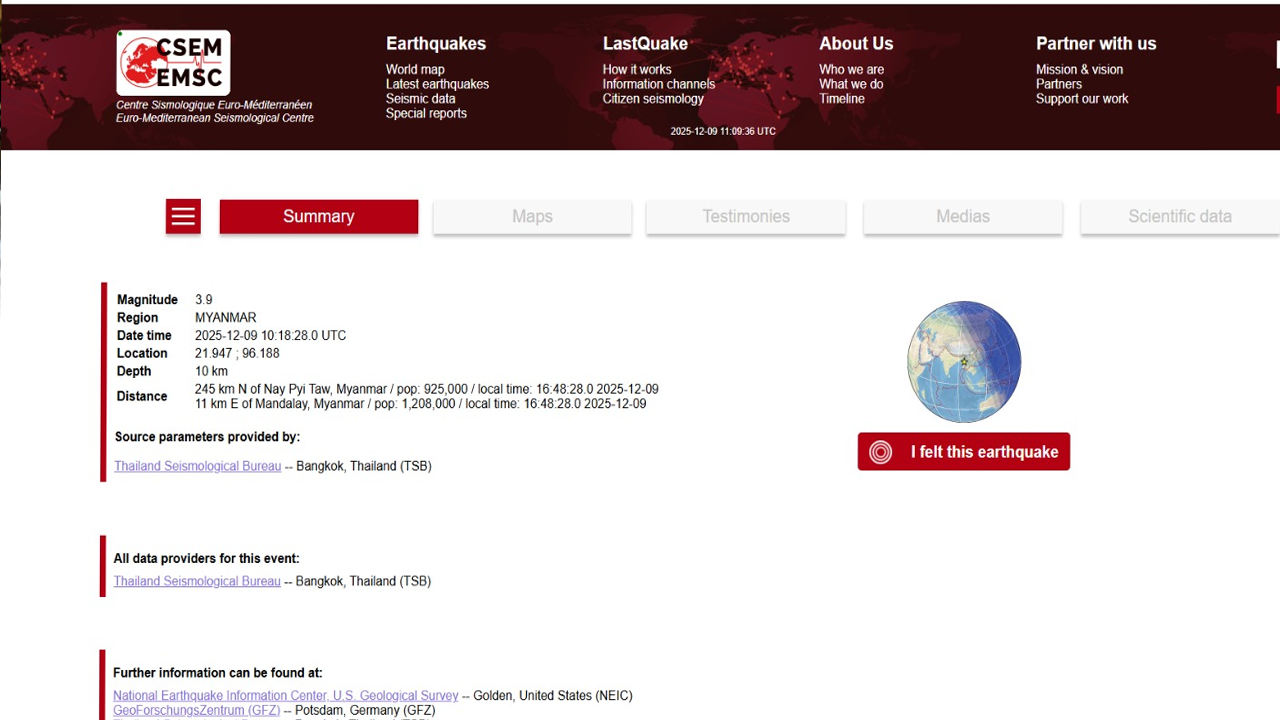The width and height of the screenshot is (1280, 720).
Task: Switch to the Testimonies tab
Action: pyautogui.click(x=746, y=216)
